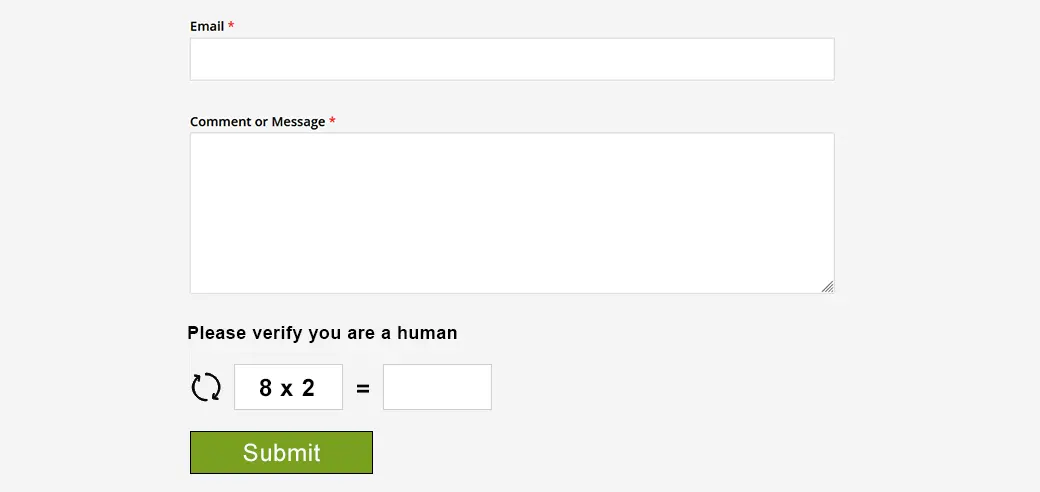Click the Email field label
The image size is (1040, 492).
pyautogui.click(x=207, y=26)
